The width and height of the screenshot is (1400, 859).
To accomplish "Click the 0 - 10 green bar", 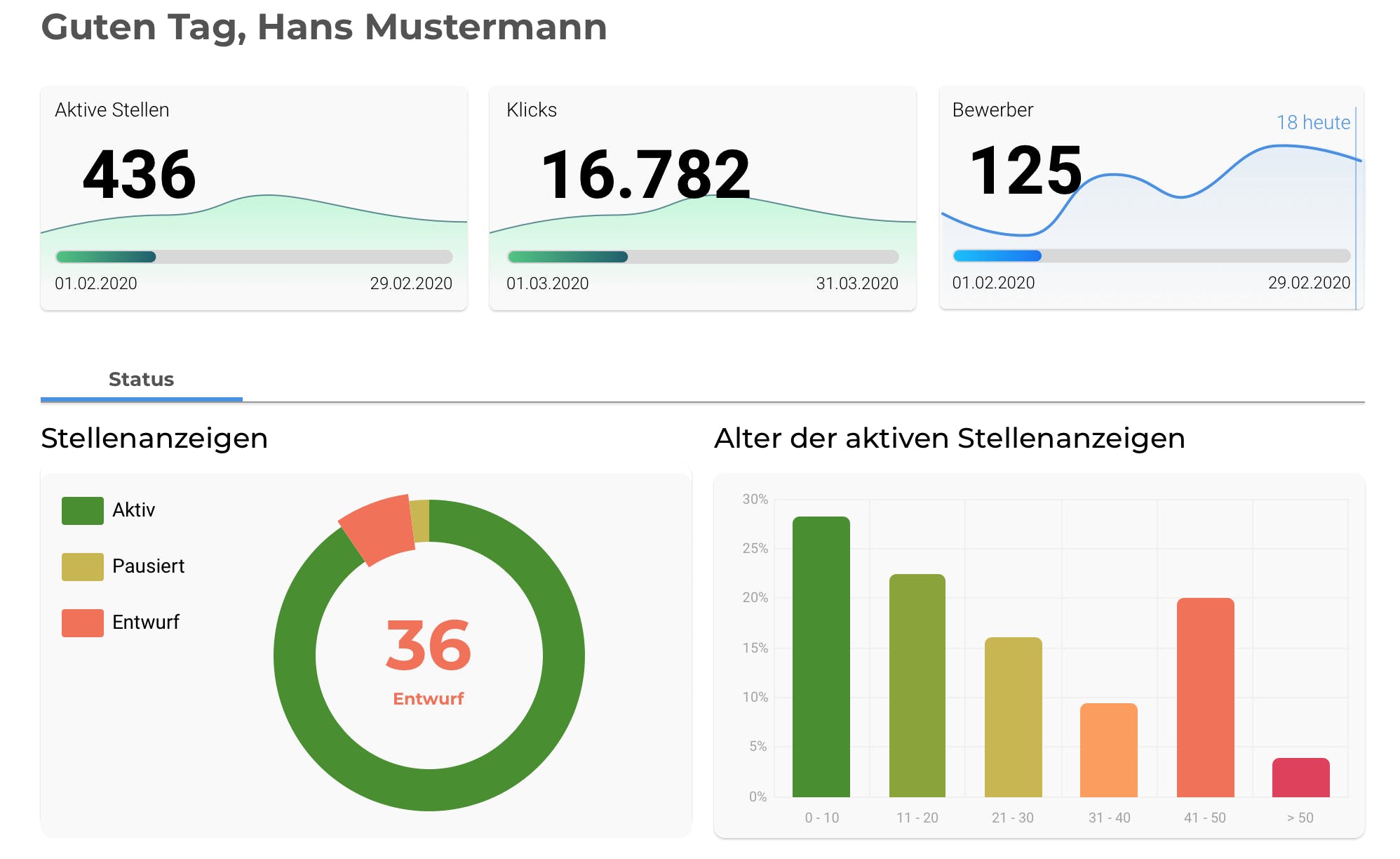I will [x=821, y=657].
